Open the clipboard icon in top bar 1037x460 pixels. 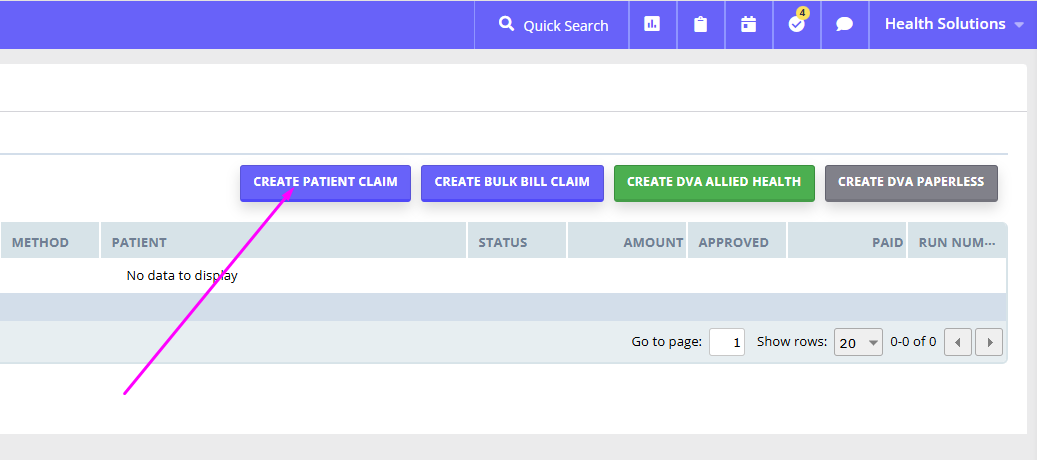click(700, 24)
